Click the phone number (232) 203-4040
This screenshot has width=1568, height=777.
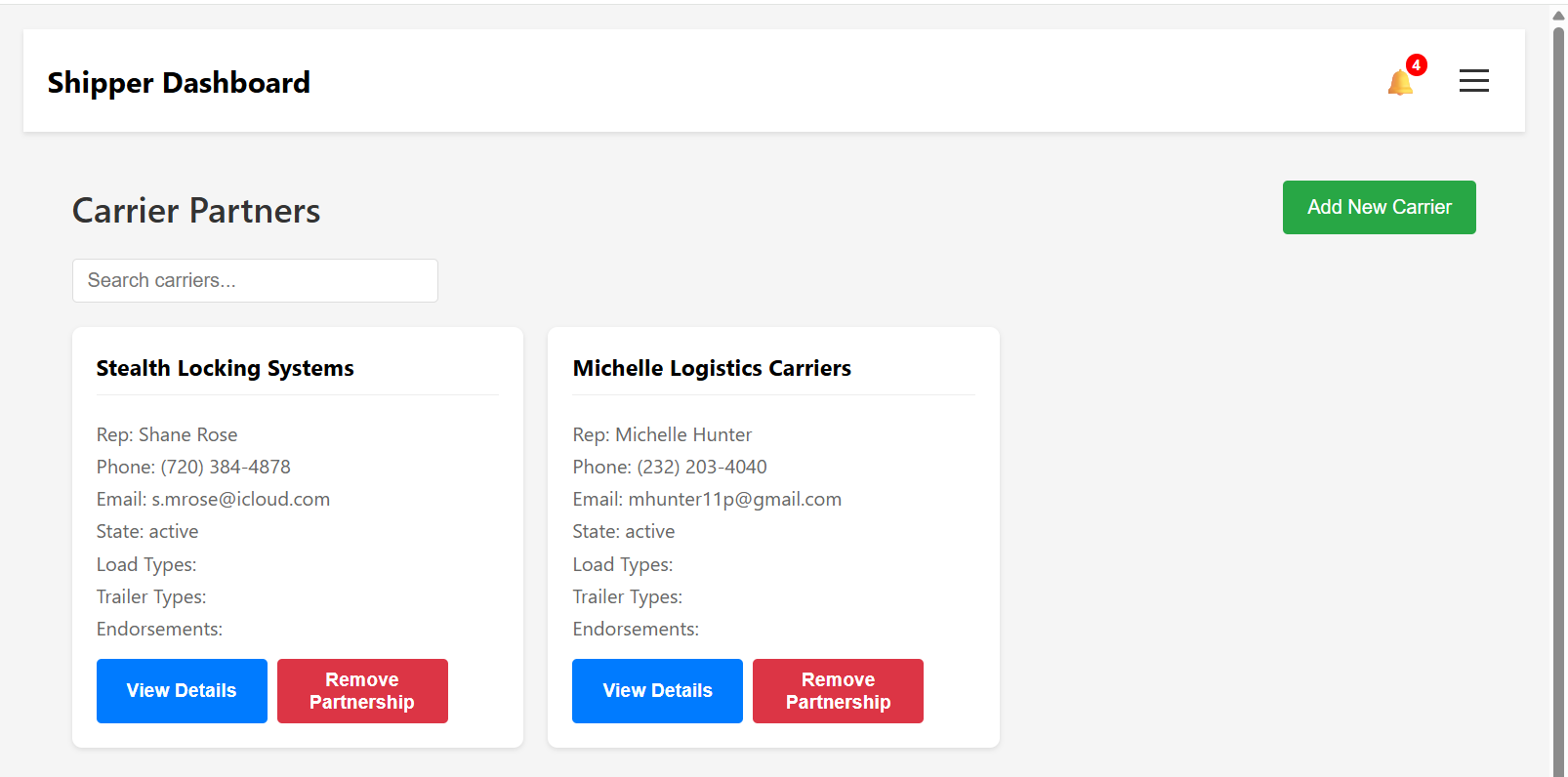pos(702,467)
